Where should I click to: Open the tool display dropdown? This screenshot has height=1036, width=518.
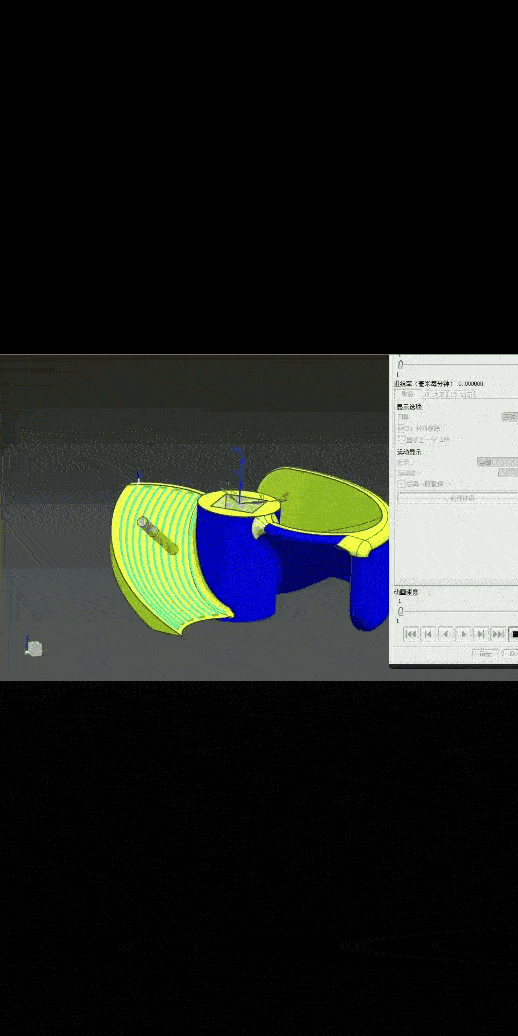[x=509, y=417]
